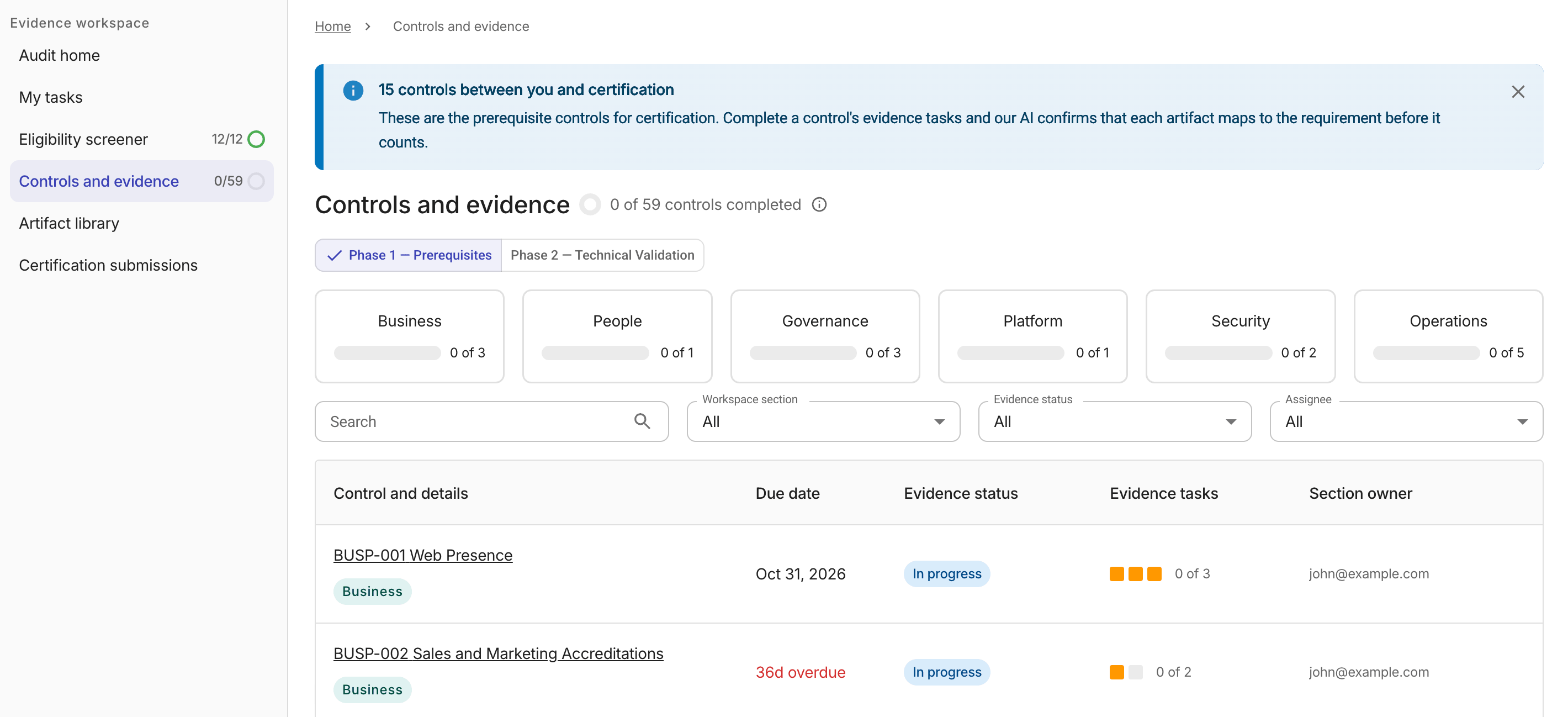Select the Operations category card
Image resolution: width=1568 pixels, height=717 pixels.
pos(1448,336)
